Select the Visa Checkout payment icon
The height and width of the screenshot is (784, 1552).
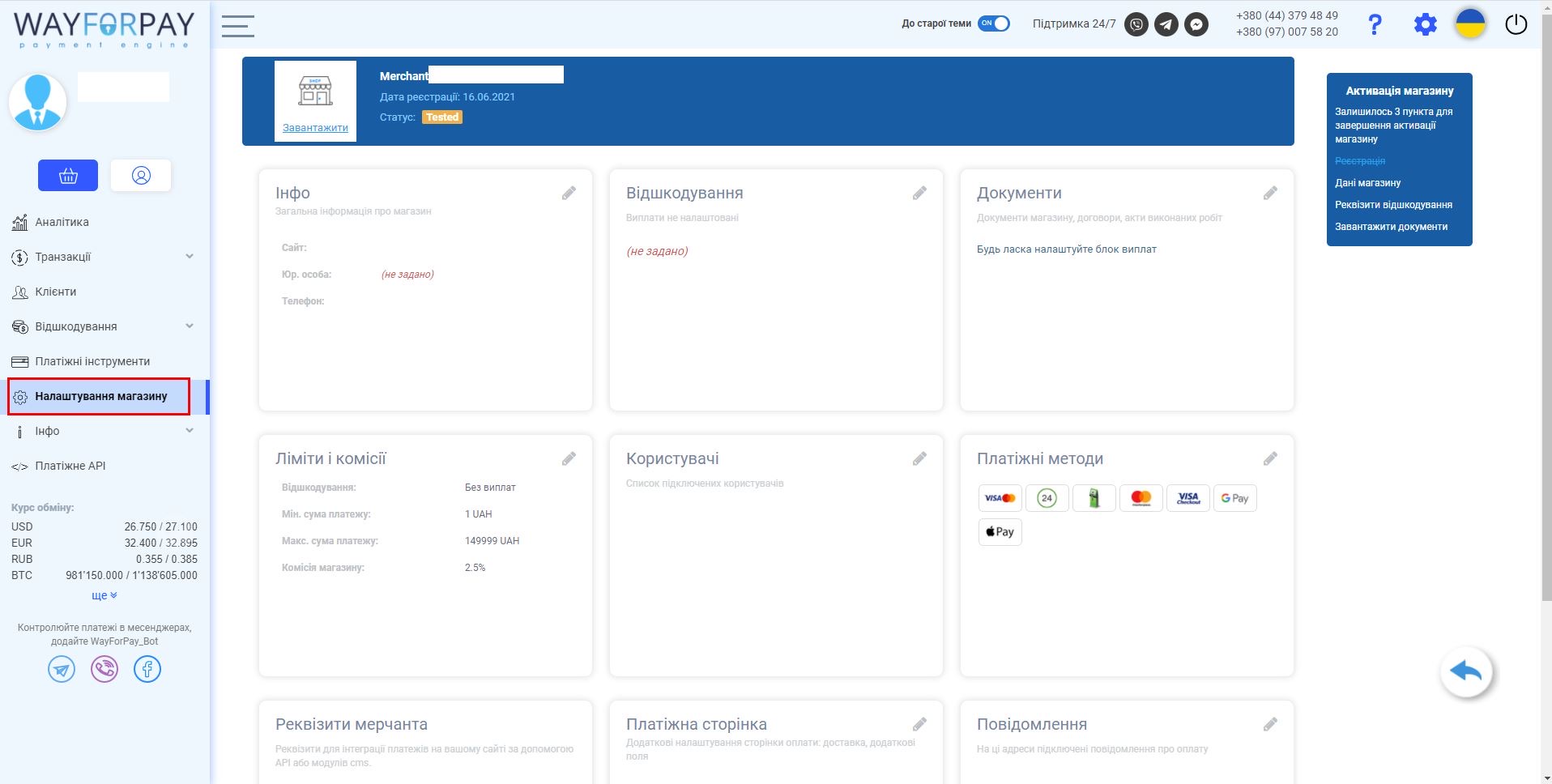(x=1187, y=498)
